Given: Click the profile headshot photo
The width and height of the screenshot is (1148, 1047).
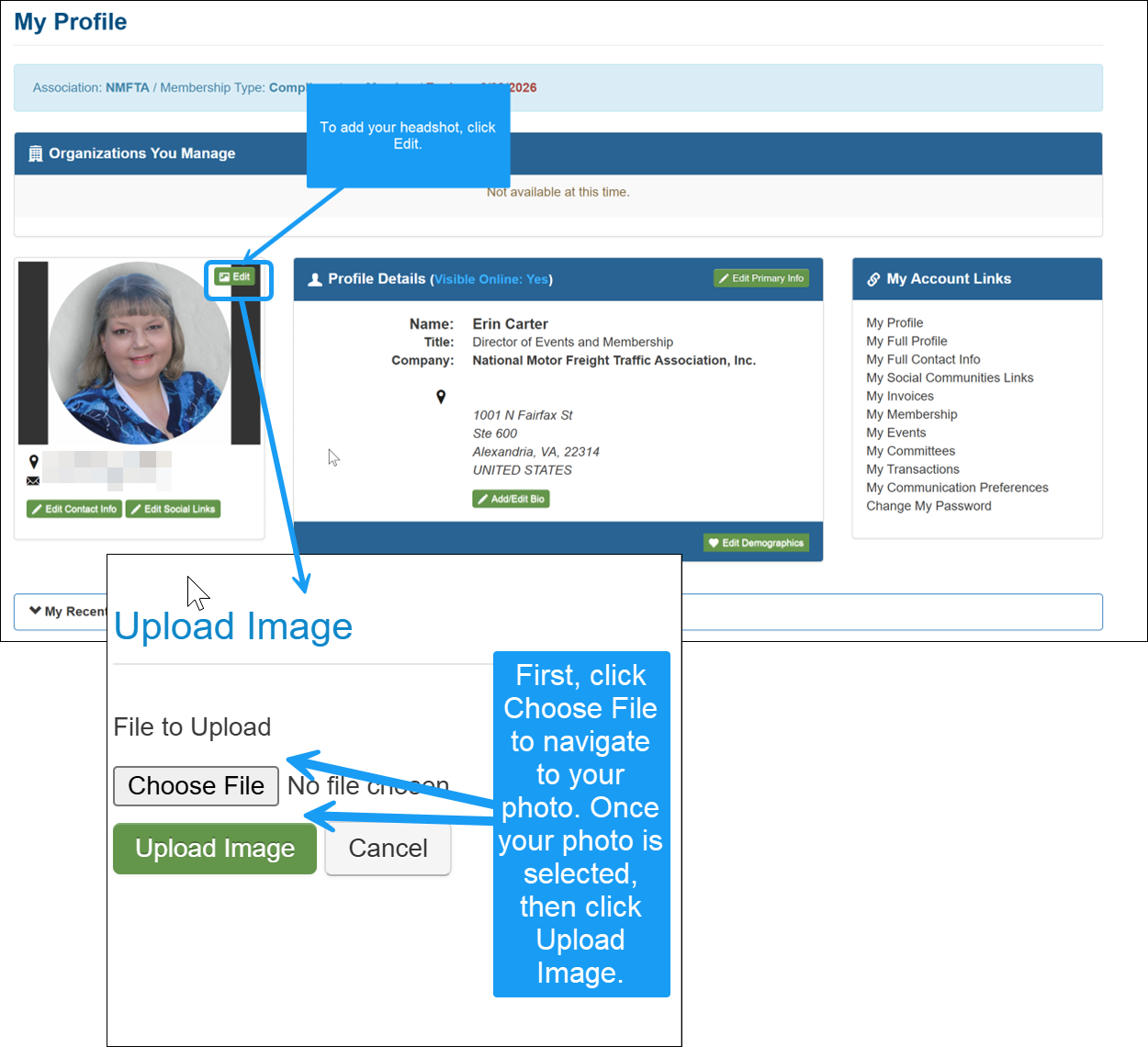Looking at the screenshot, I should pos(140,353).
